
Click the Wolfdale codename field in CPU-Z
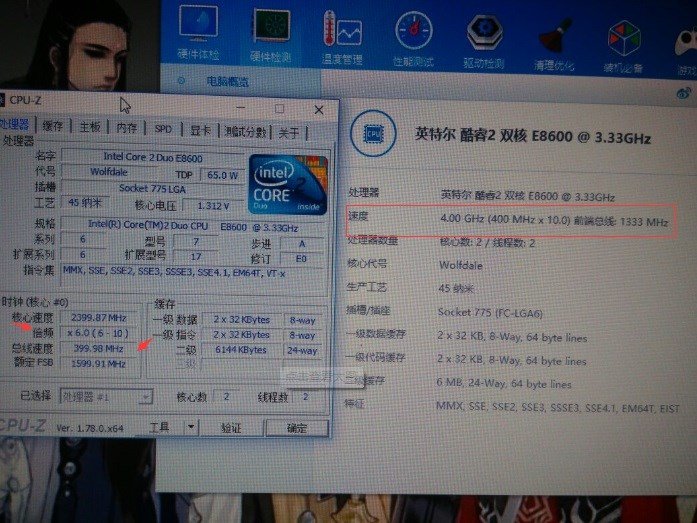point(109,172)
